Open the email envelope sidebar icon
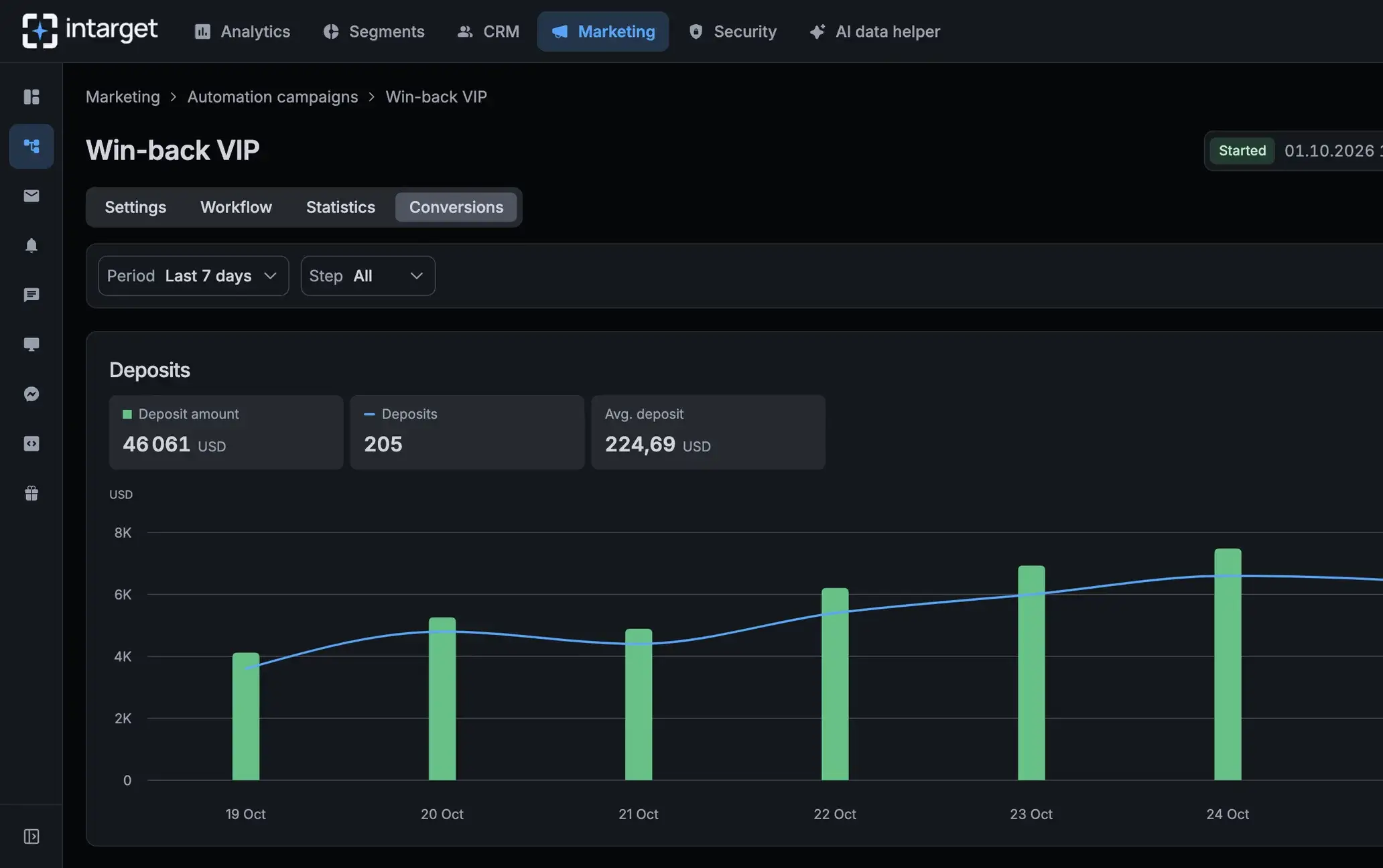 [31, 196]
